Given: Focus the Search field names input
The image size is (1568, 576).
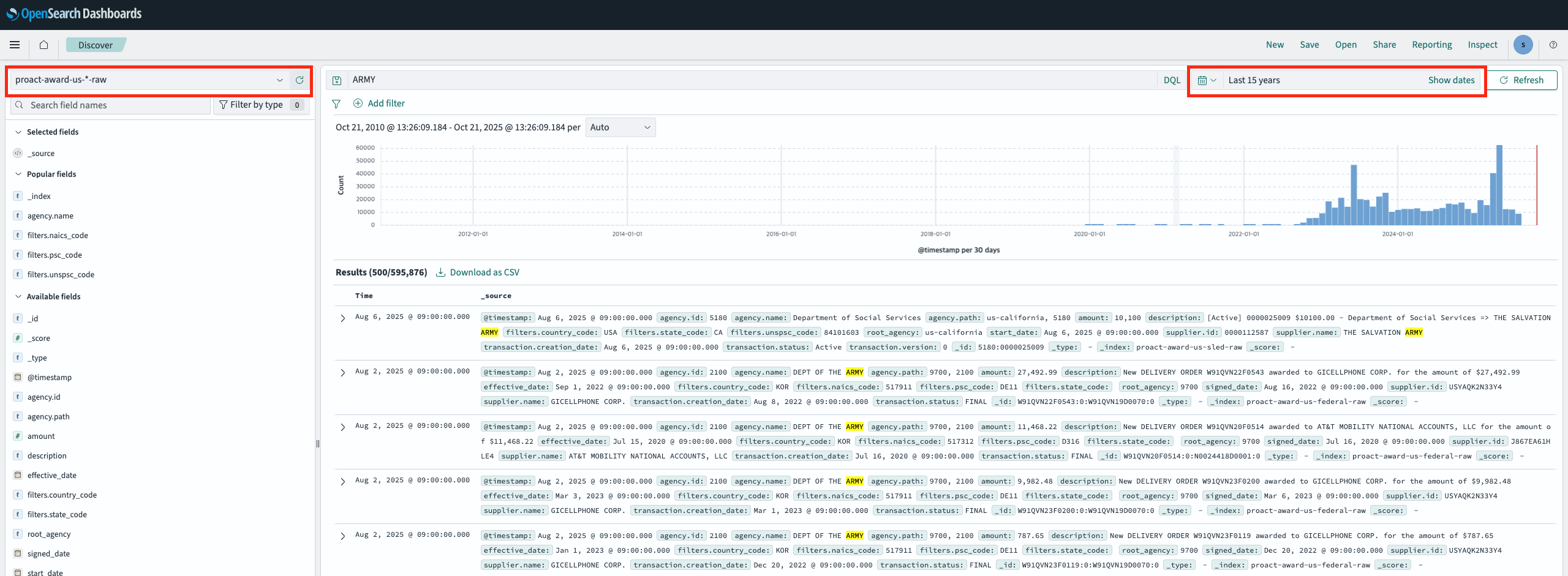Looking at the screenshot, I should click(x=116, y=105).
